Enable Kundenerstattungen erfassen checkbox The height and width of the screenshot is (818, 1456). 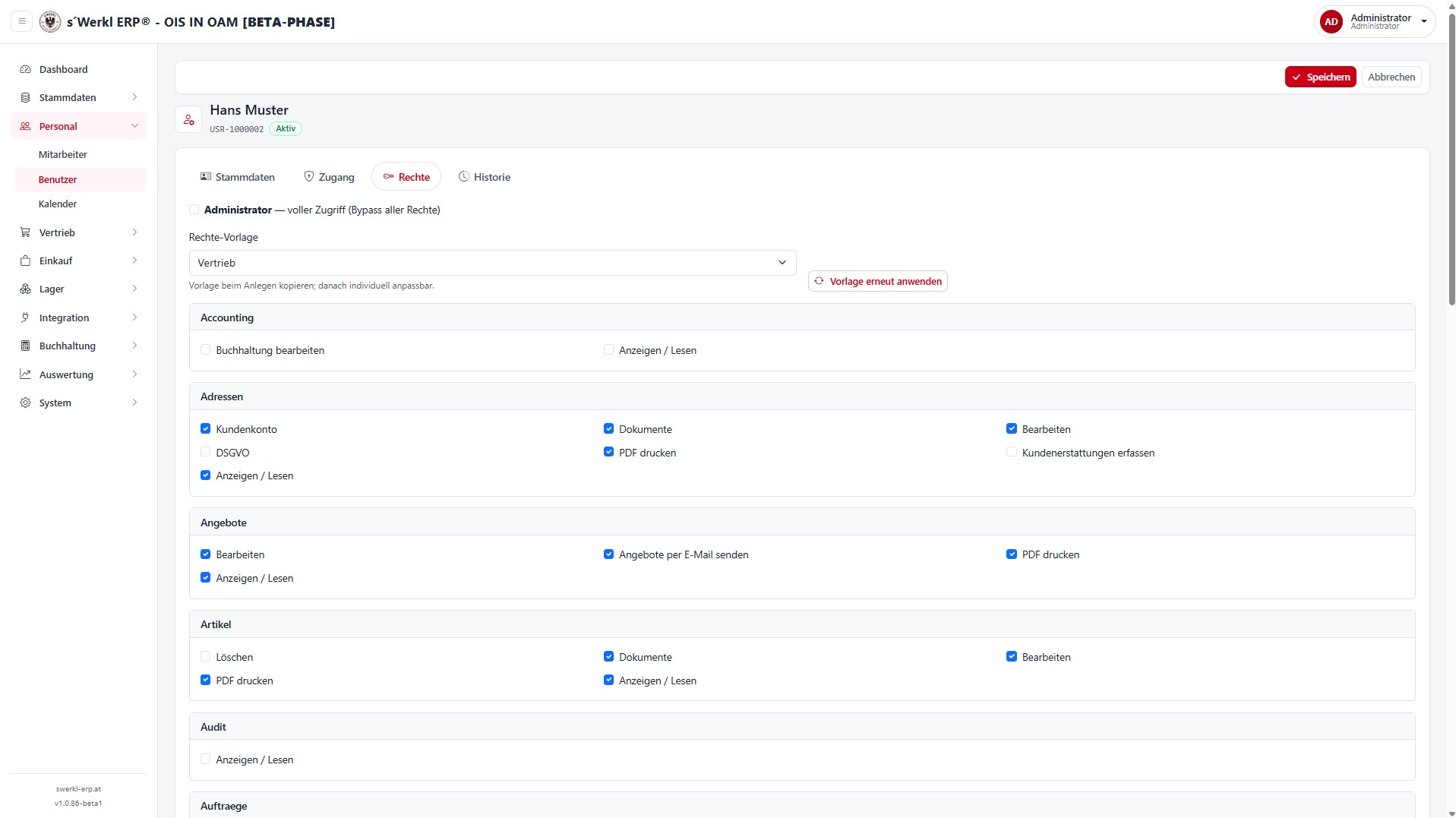click(1012, 452)
